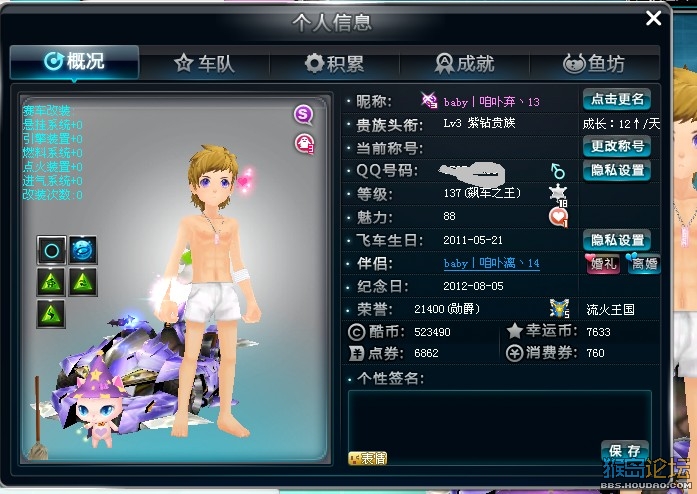
Task: Click the nickname badge icon before baby
Action: coord(429,100)
